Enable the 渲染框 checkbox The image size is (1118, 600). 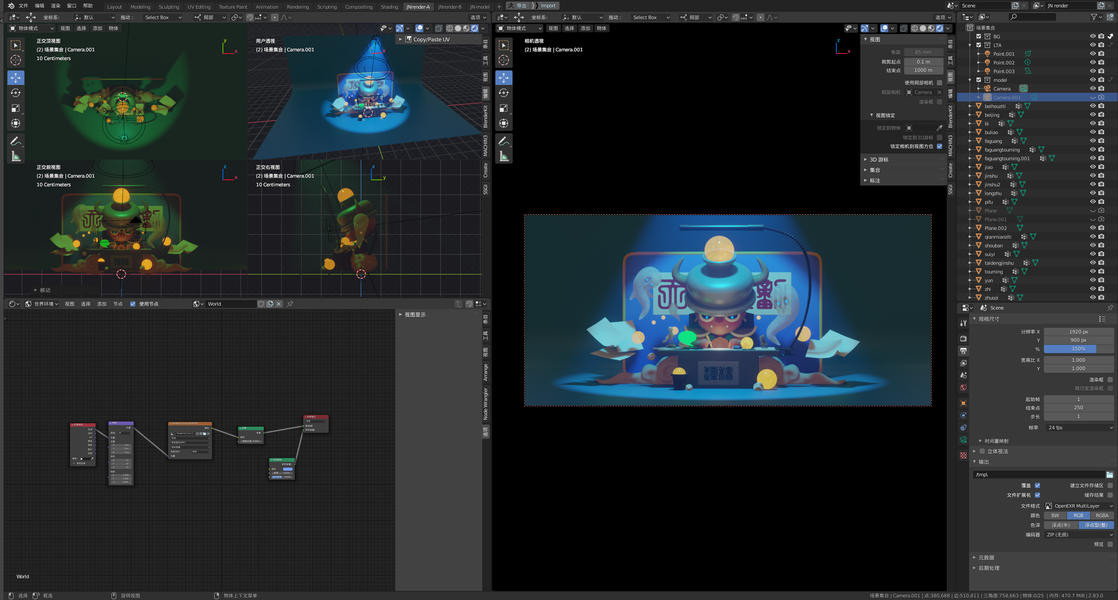(x=1110, y=380)
